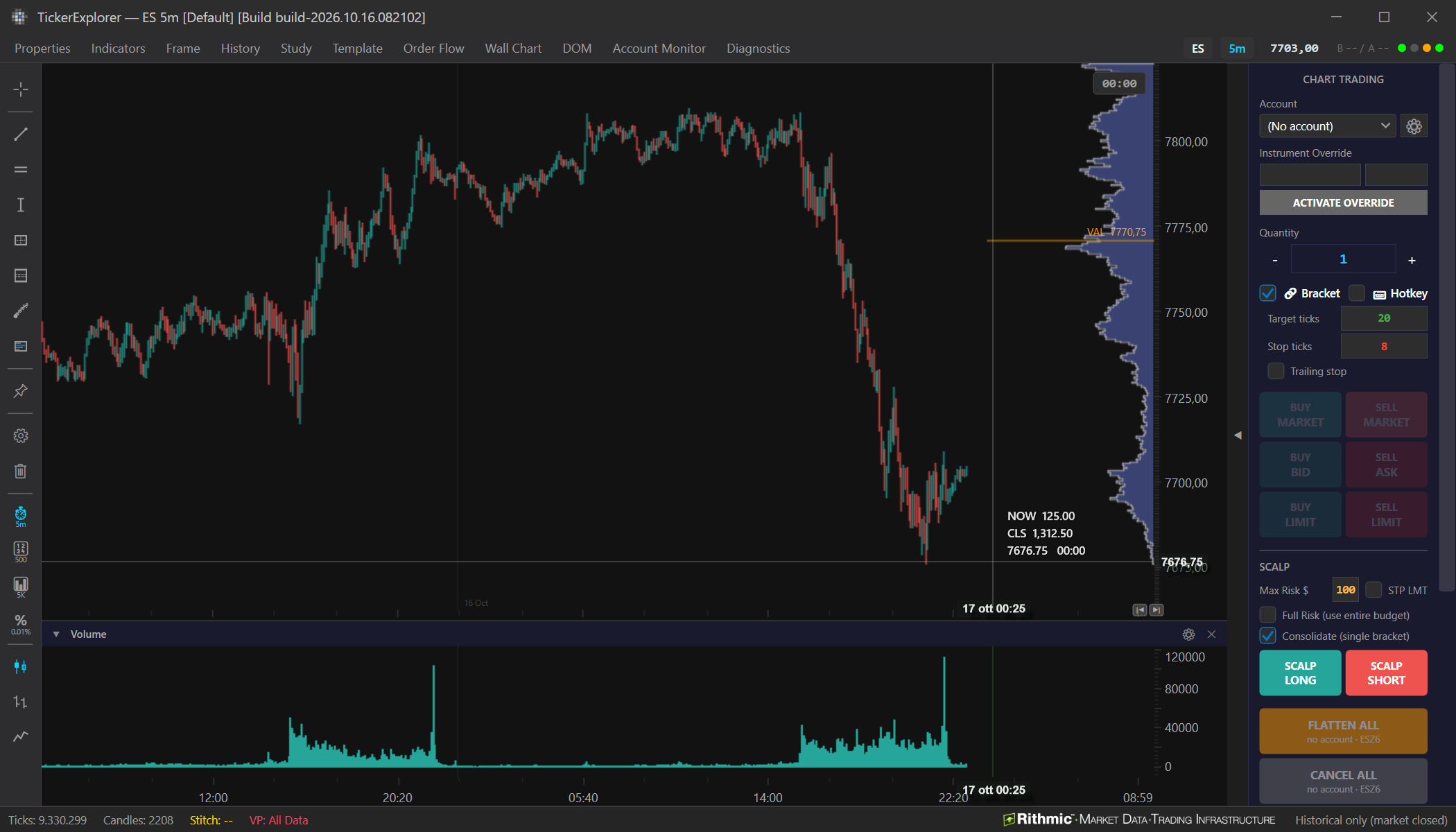Decrease Quantity with the minus button
The image size is (1456, 832).
(1274, 260)
